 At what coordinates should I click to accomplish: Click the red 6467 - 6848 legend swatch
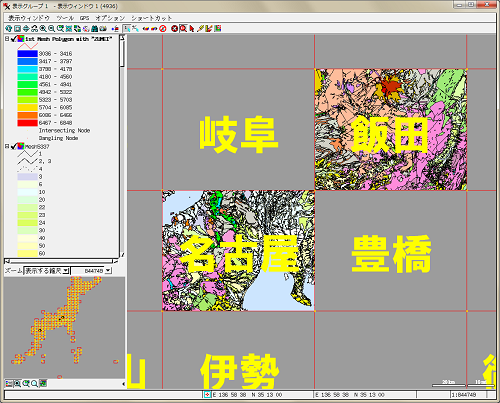pos(27,123)
